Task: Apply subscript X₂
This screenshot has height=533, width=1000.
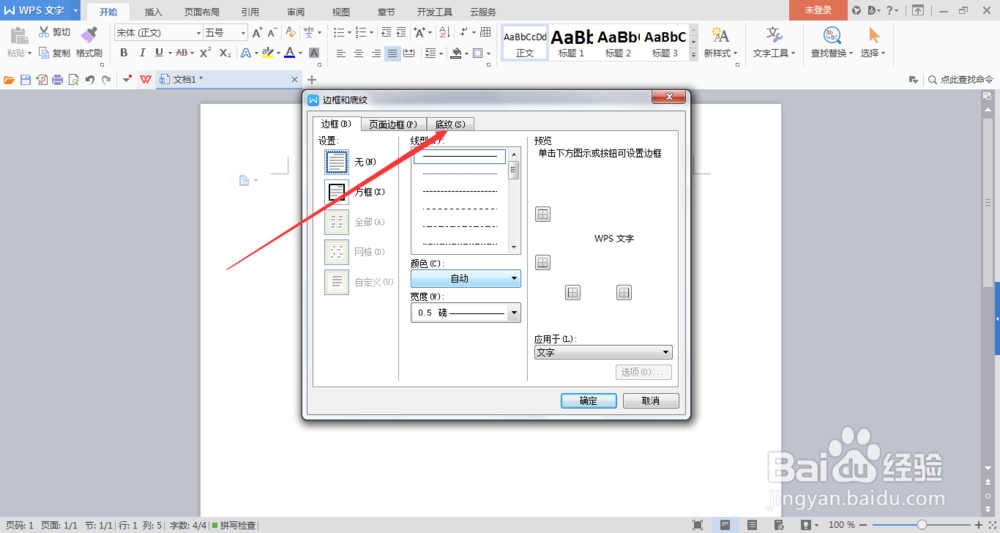Action: pyautogui.click(x=225, y=53)
